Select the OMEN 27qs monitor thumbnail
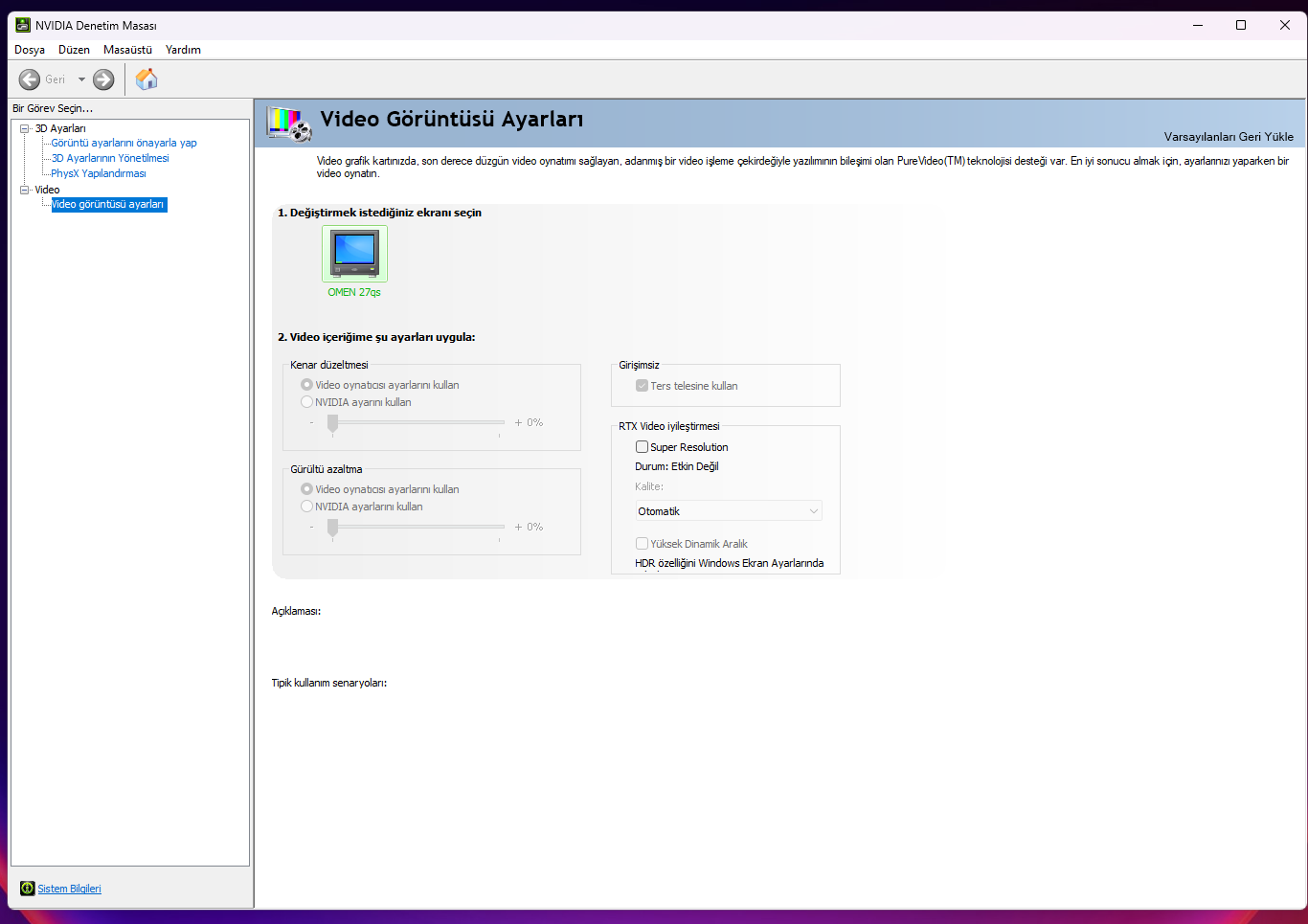Screen dimensions: 1308x924 354,253
